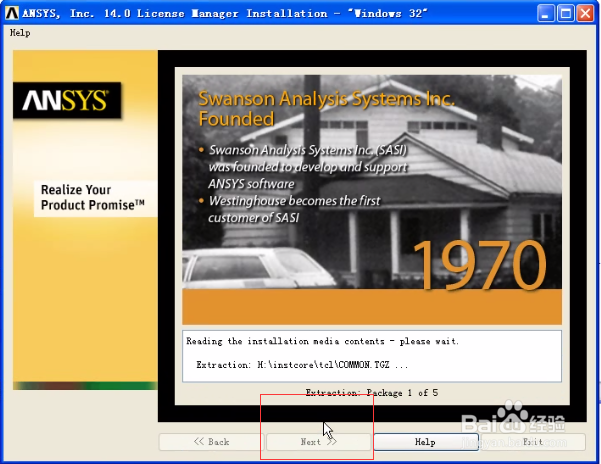Open the Help menu in menu bar
This screenshot has width=601, height=464.
click(x=20, y=33)
